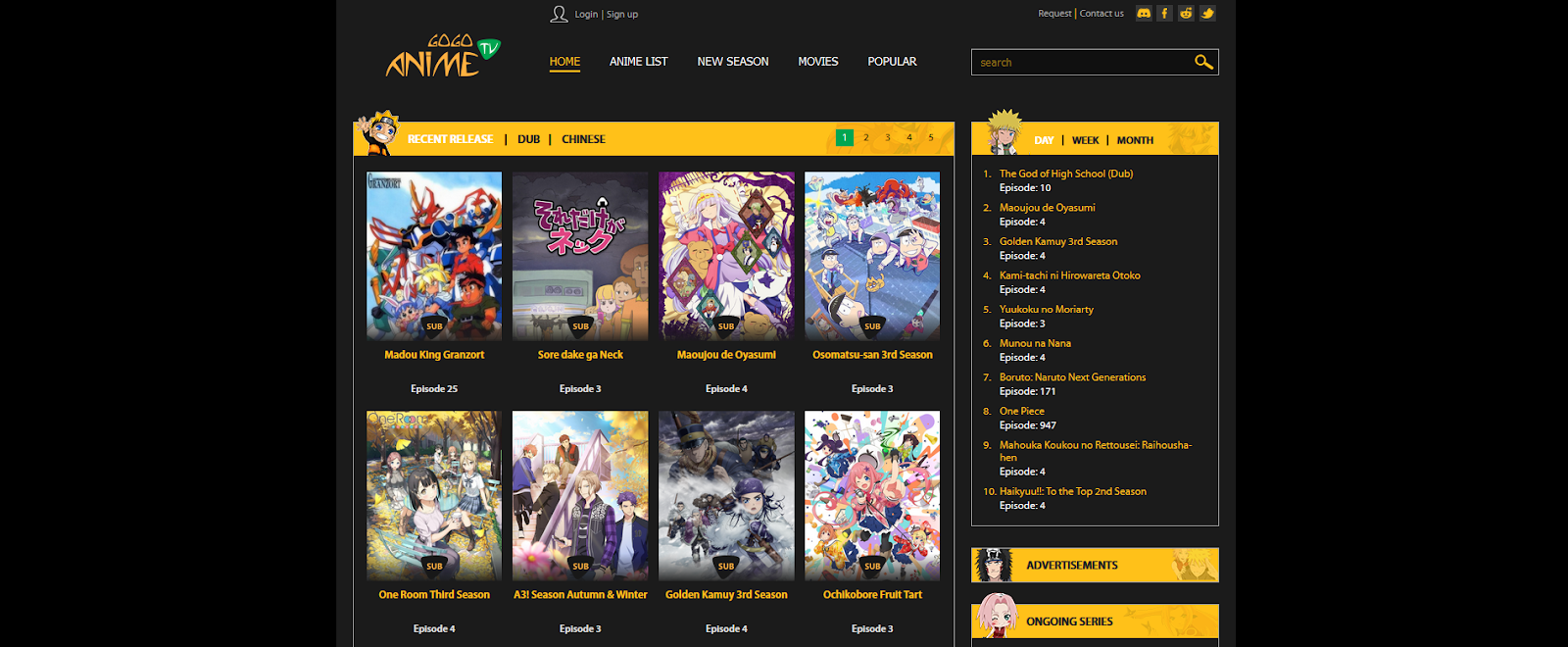Viewport: 1568px width, 647px height.
Task: Open the Twitter icon link
Action: tap(1207, 14)
